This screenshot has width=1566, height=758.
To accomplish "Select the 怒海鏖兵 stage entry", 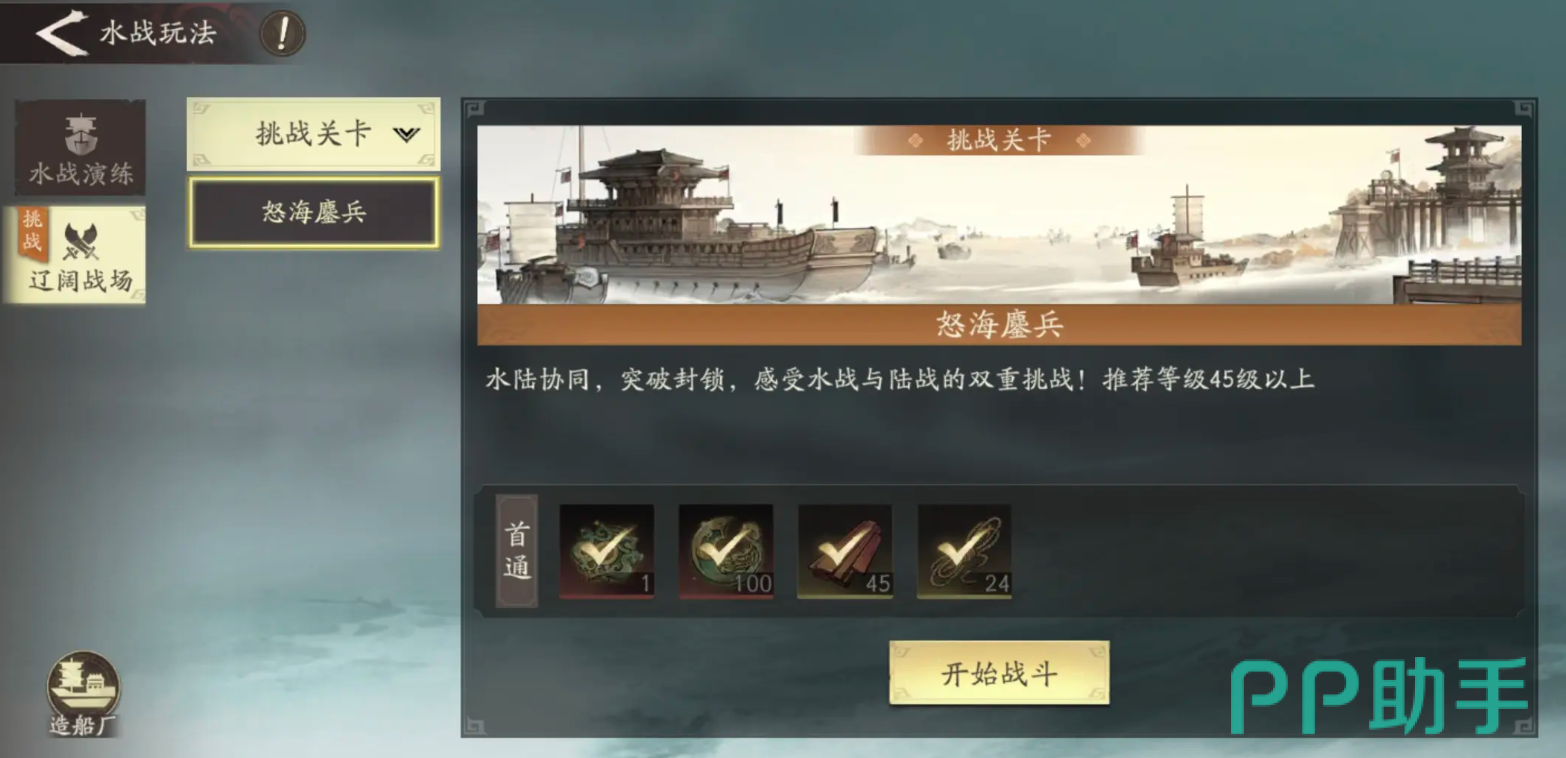I will click(x=314, y=212).
